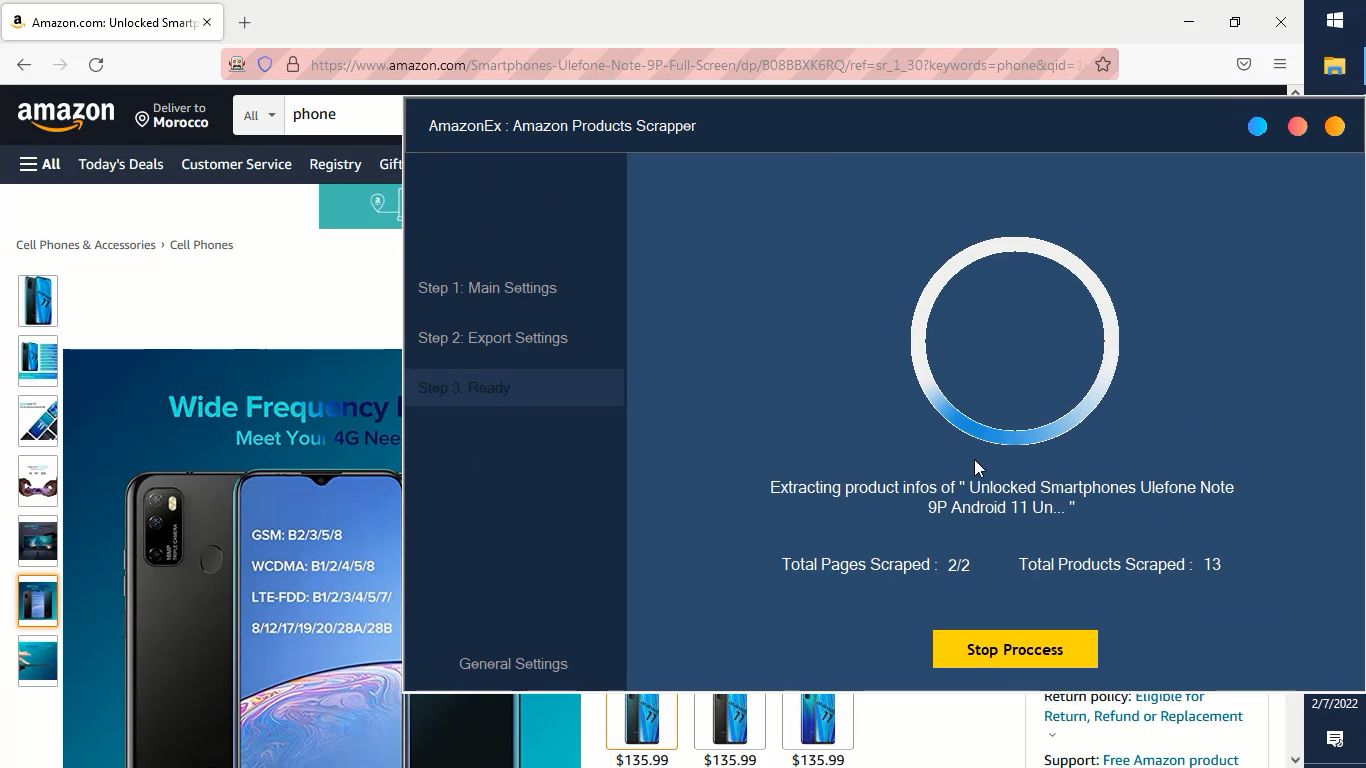Bookmark this page with the star icon

(x=1103, y=65)
